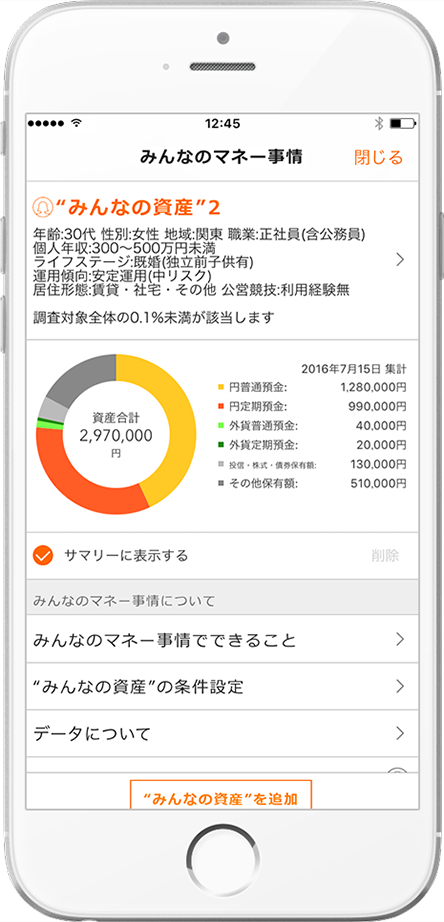Click the yellow 円普通預金 legend square

pos(221,387)
